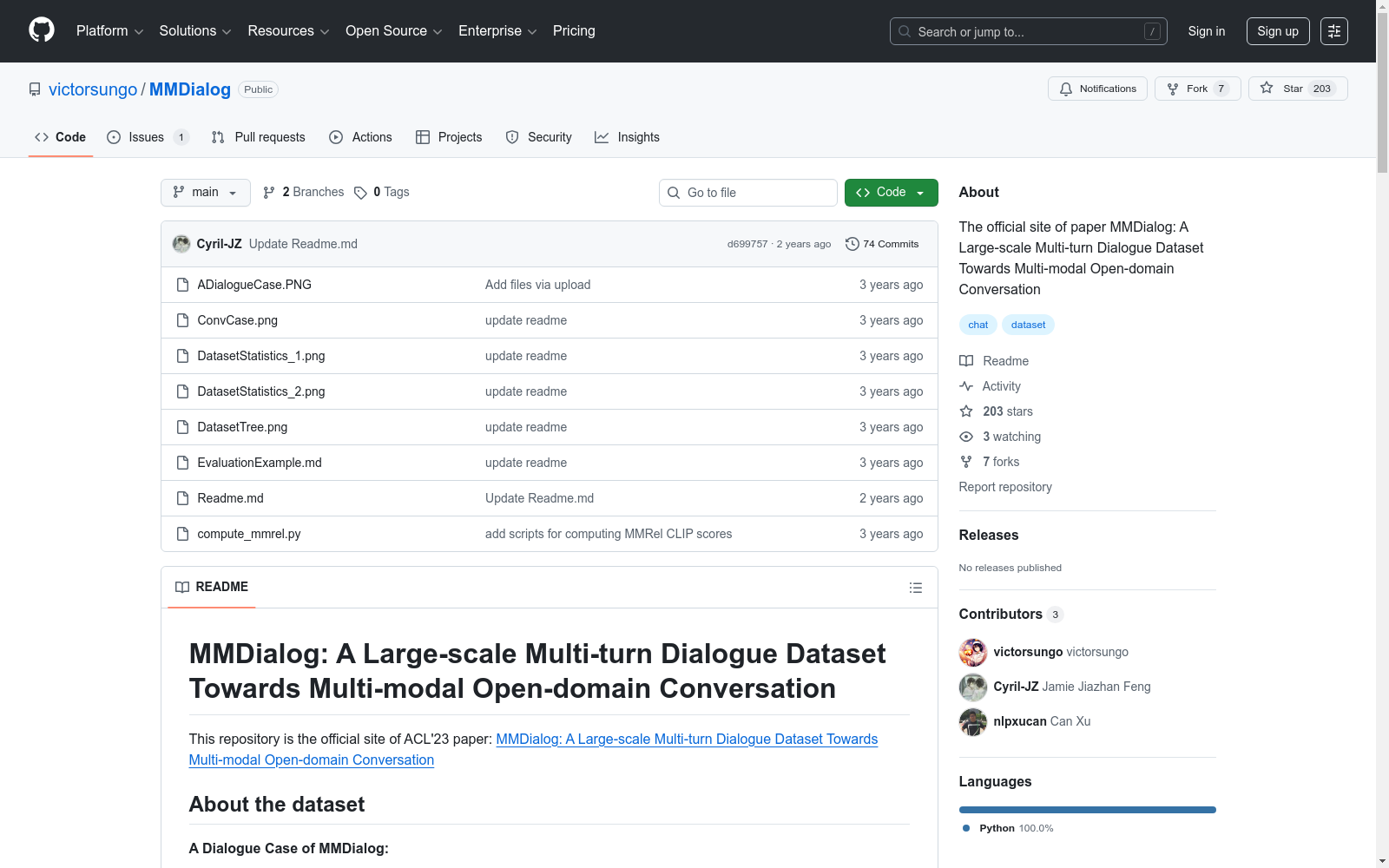Click the star icon next to 203 stars
This screenshot has width=1389, height=868.
(x=966, y=411)
